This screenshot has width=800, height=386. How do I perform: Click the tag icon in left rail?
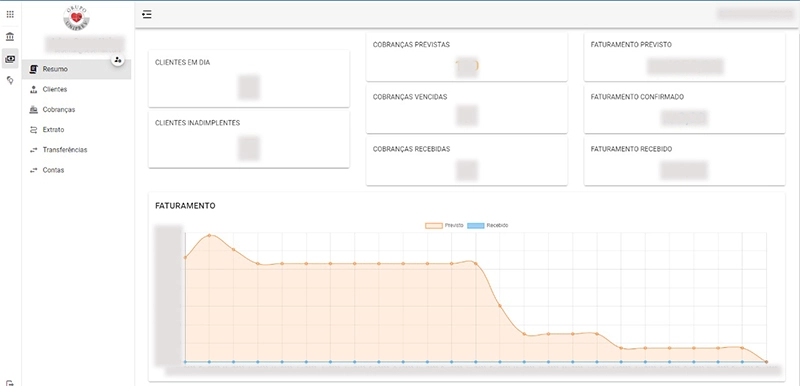tap(10, 80)
